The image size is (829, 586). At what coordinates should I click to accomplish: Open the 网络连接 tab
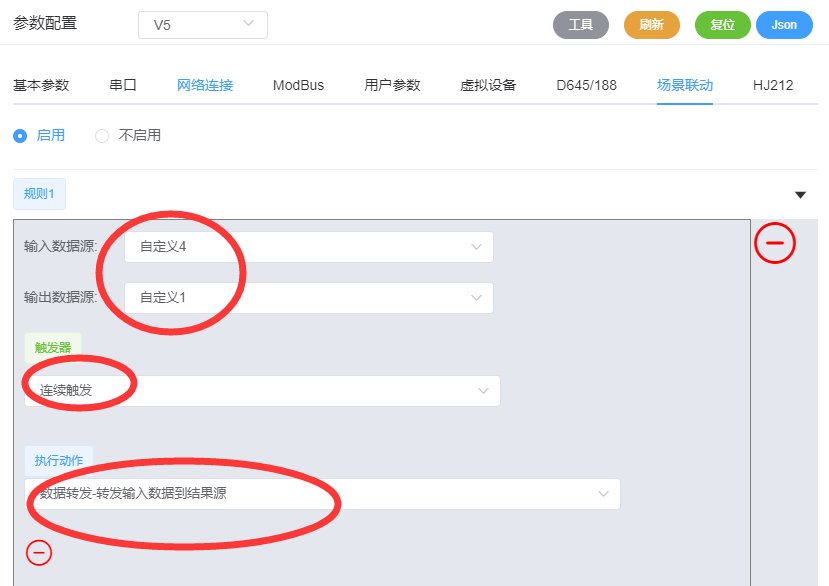pos(205,85)
